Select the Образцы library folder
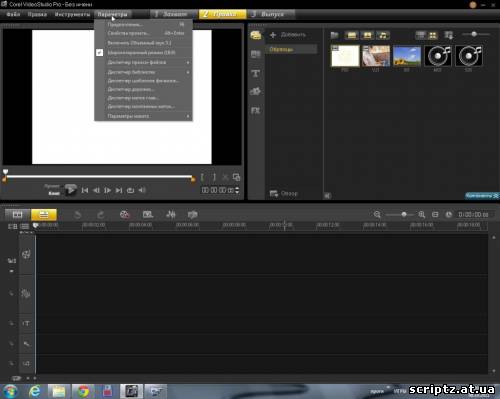The width and height of the screenshot is (500, 399). (x=291, y=49)
